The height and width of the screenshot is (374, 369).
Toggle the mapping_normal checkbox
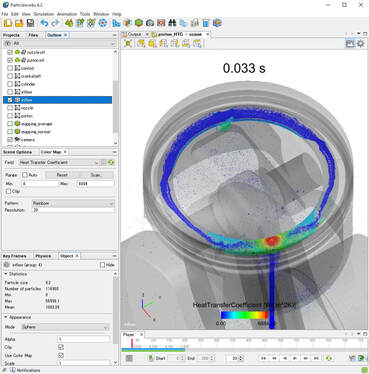pyautogui.click(x=10, y=132)
